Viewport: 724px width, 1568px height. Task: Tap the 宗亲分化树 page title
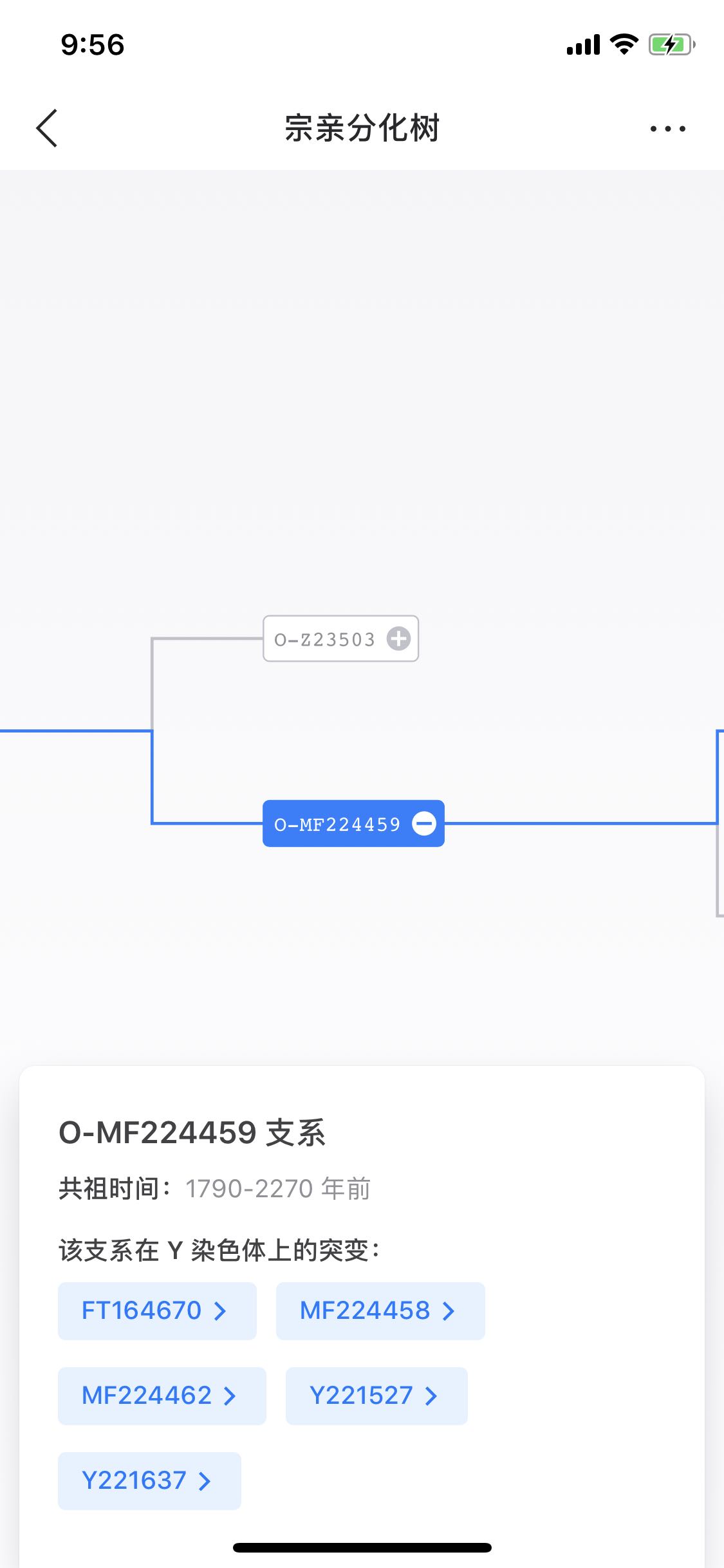(362, 127)
